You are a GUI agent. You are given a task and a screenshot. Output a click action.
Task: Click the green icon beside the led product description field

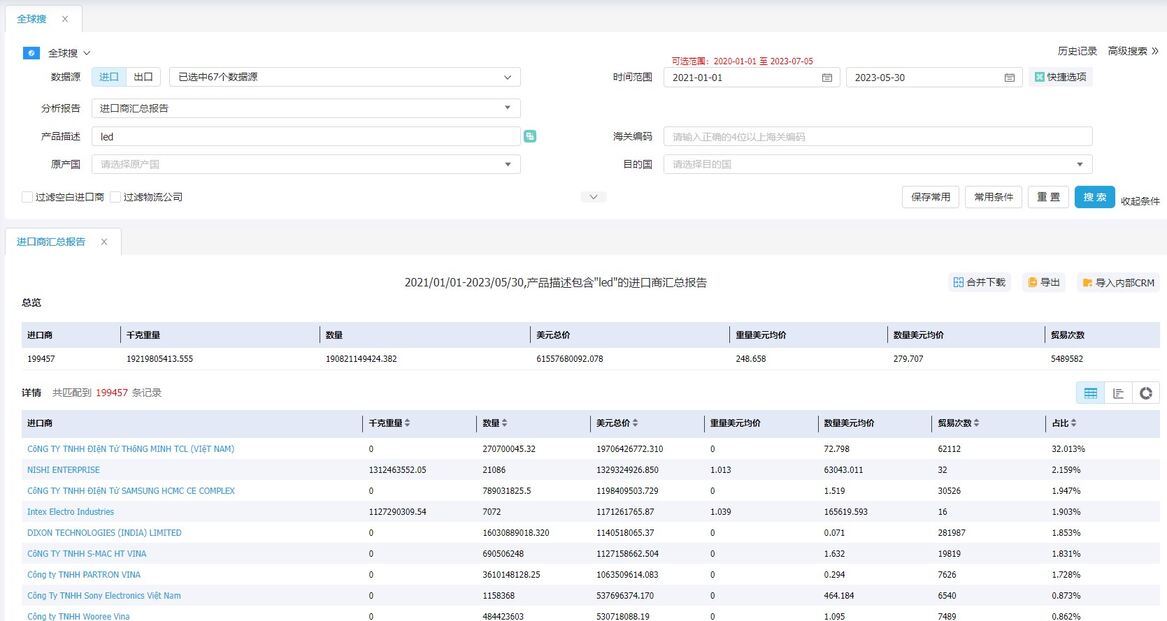(530, 136)
